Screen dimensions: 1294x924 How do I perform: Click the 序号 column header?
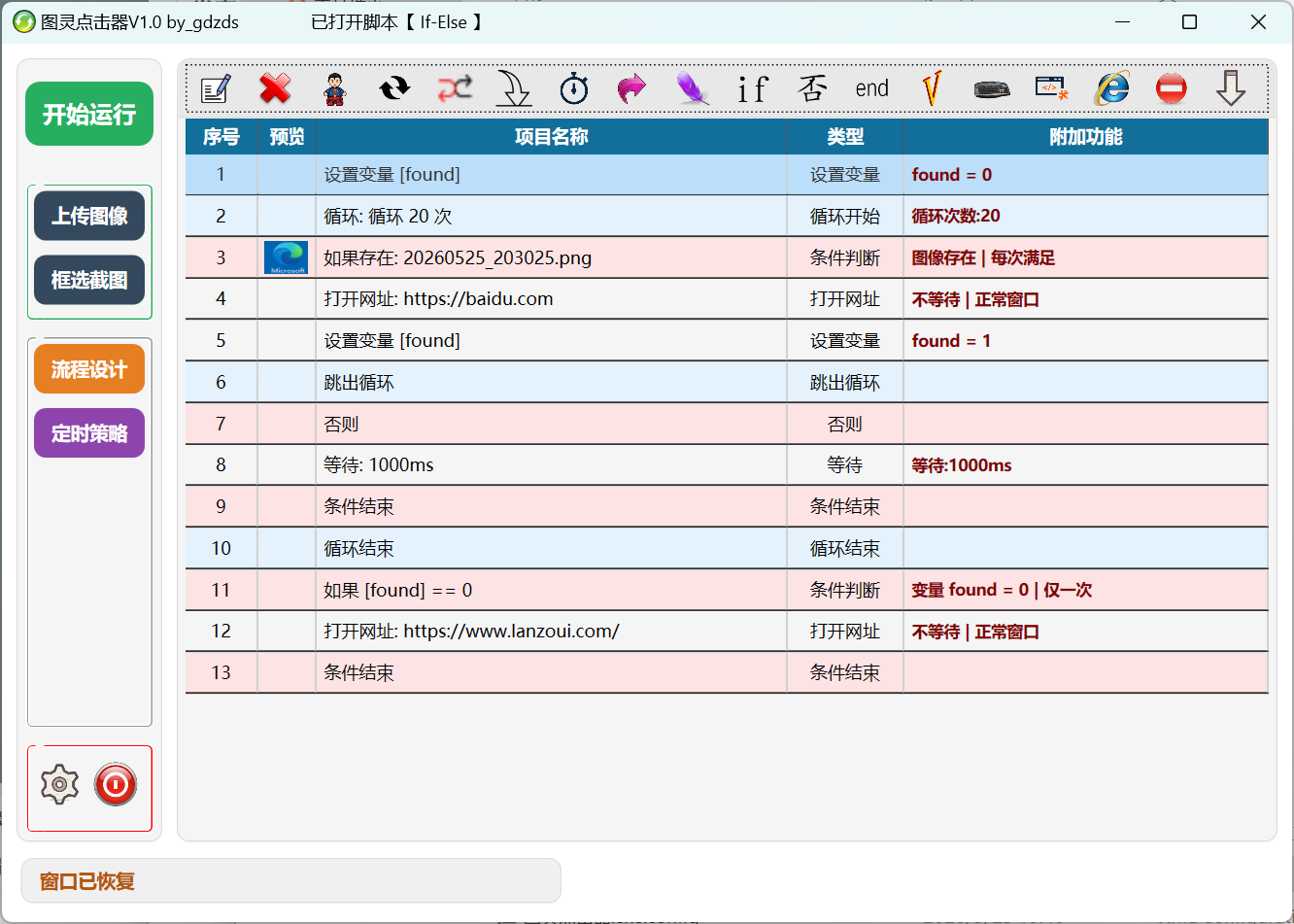point(221,137)
